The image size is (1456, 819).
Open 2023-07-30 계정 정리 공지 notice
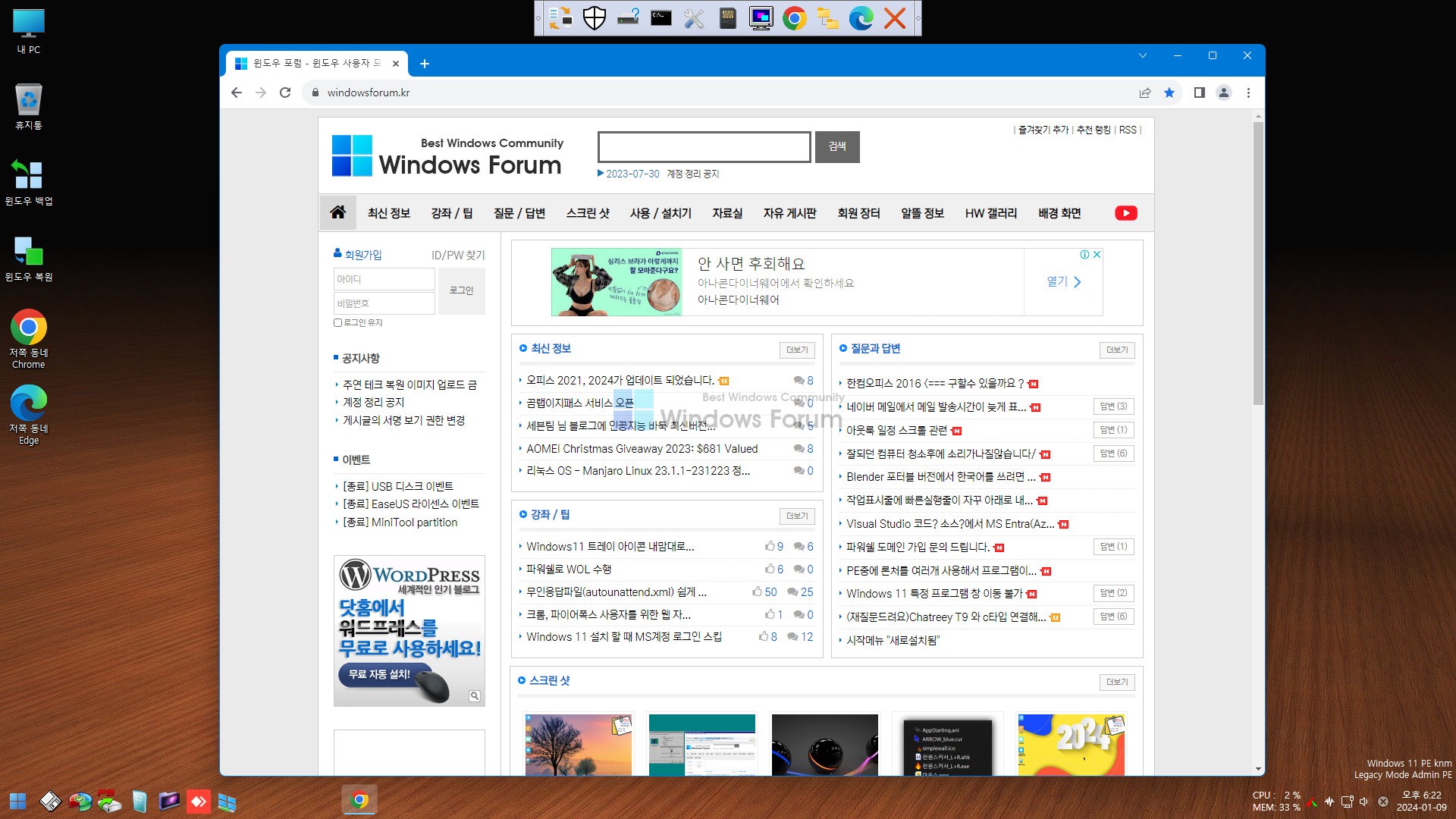[658, 174]
